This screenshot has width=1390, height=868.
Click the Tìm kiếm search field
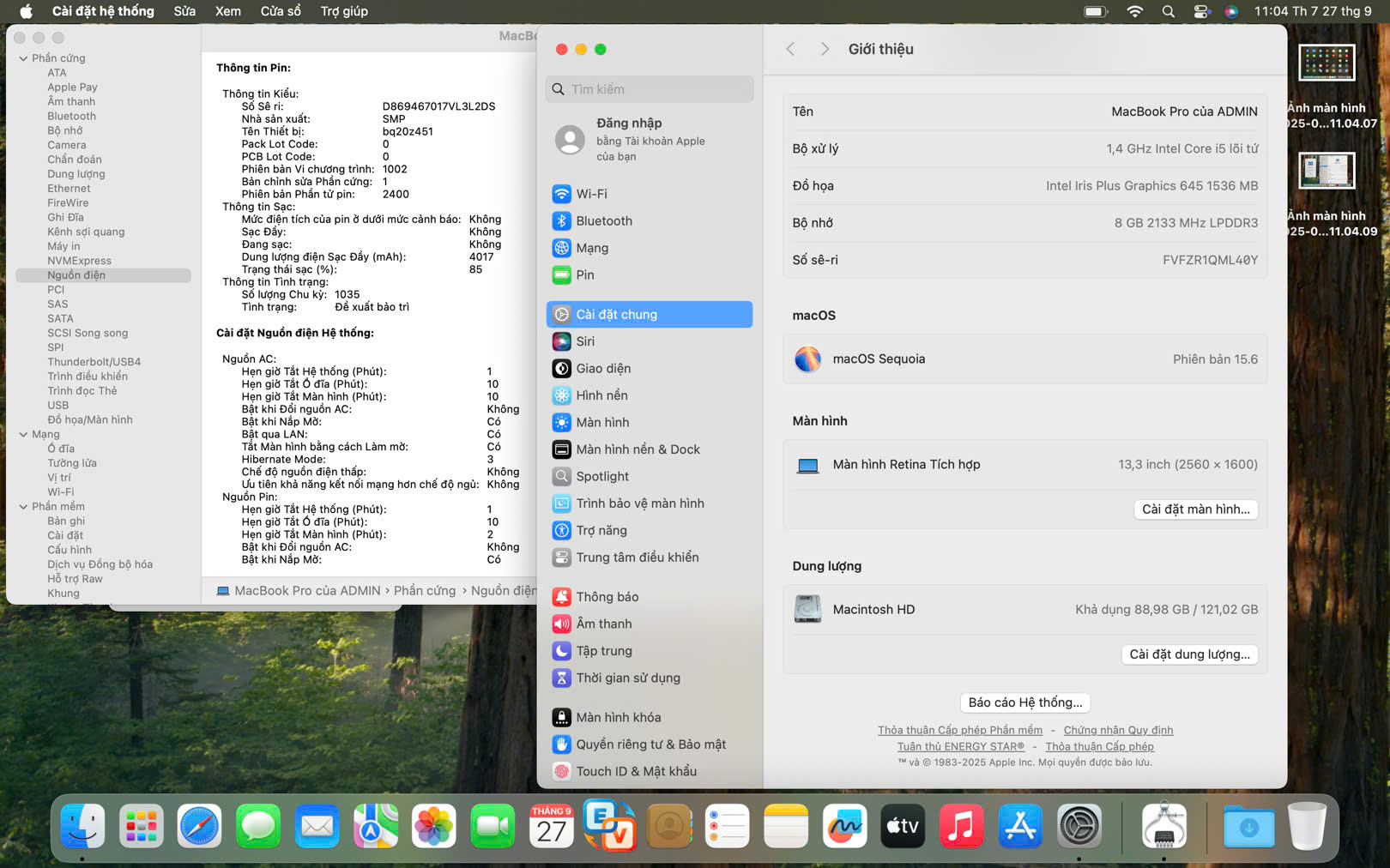tap(650, 89)
